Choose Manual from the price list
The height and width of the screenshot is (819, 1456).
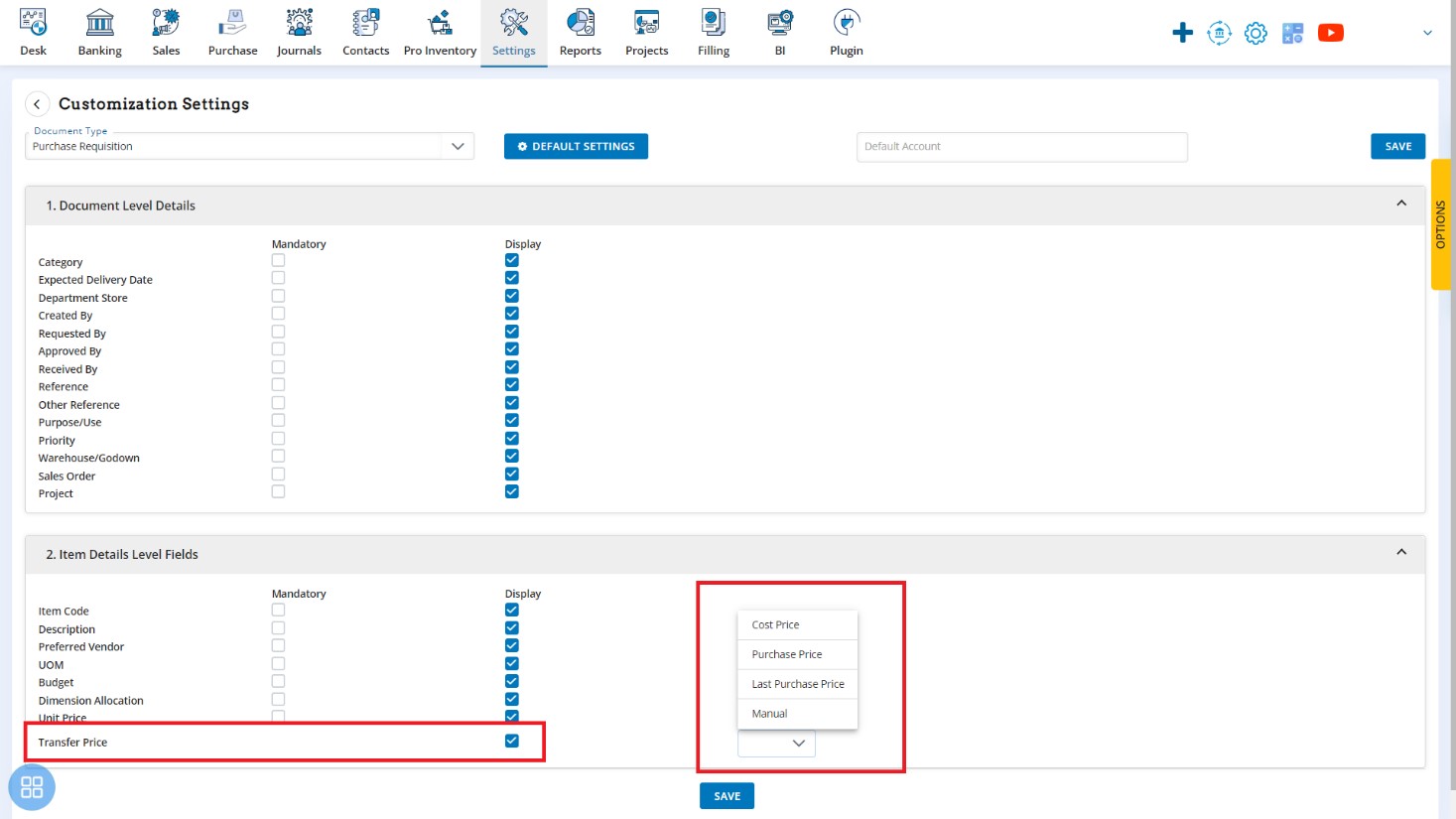click(x=798, y=714)
